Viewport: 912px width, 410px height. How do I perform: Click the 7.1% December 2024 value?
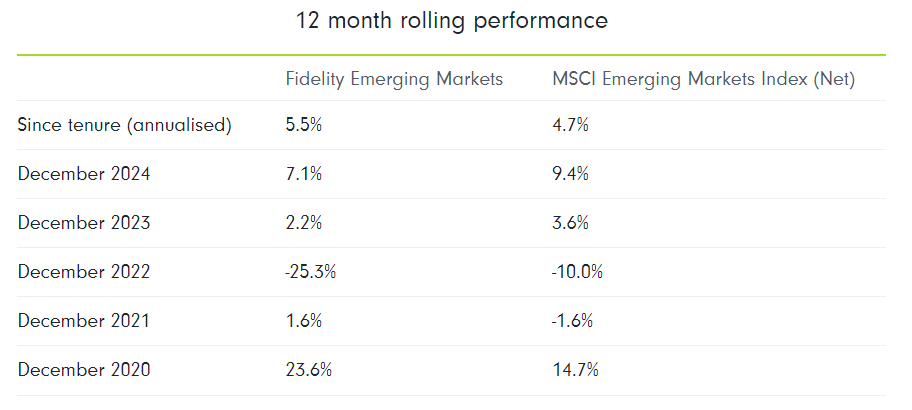pos(303,174)
